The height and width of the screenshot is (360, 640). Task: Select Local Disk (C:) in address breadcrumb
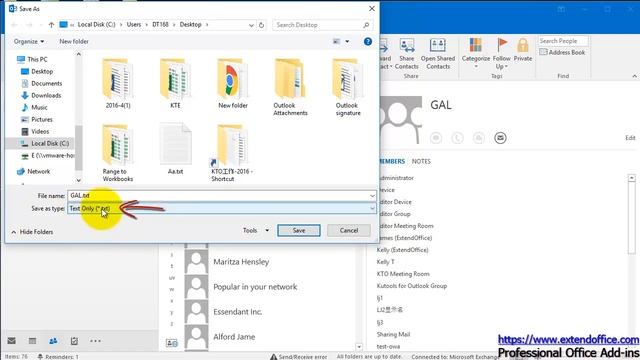coord(96,24)
